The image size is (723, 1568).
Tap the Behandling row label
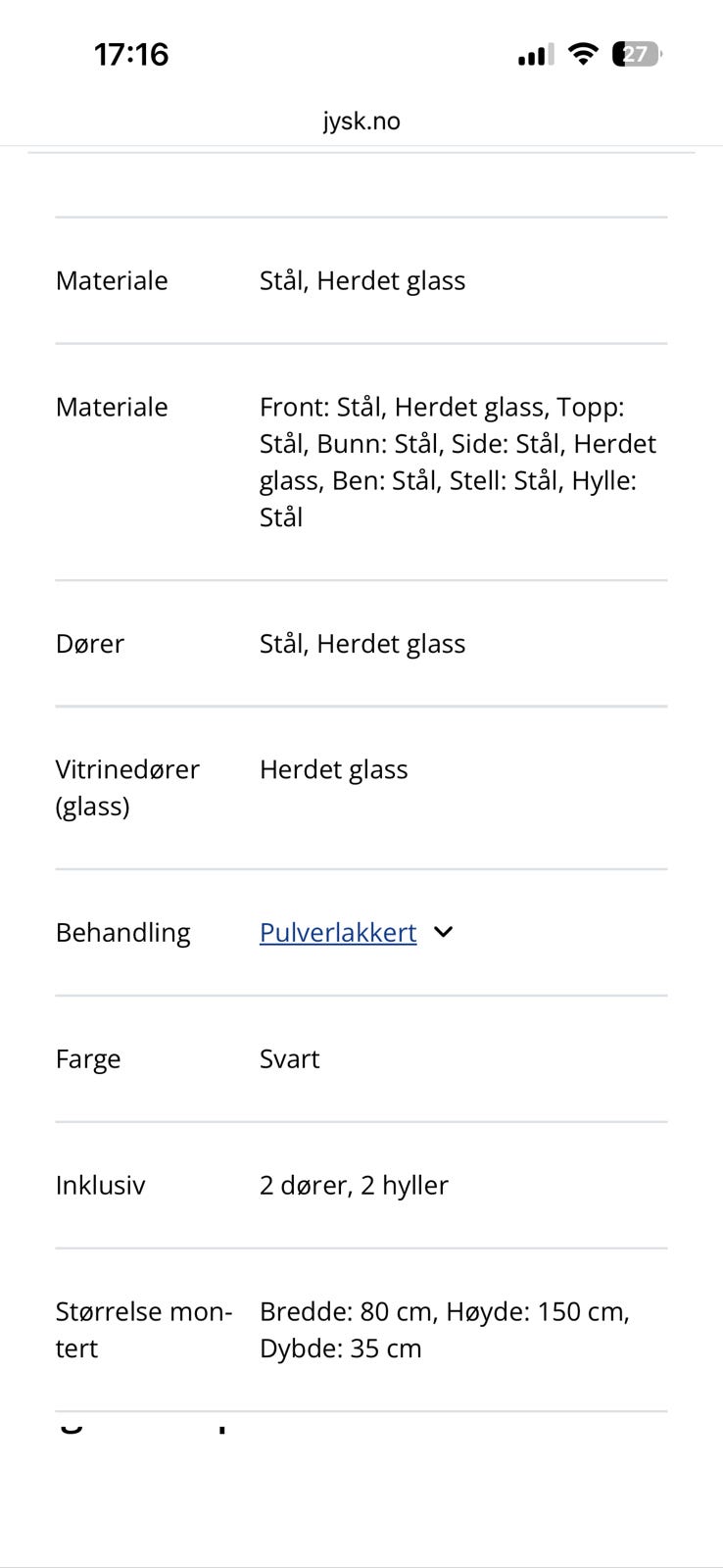pyautogui.click(x=123, y=932)
